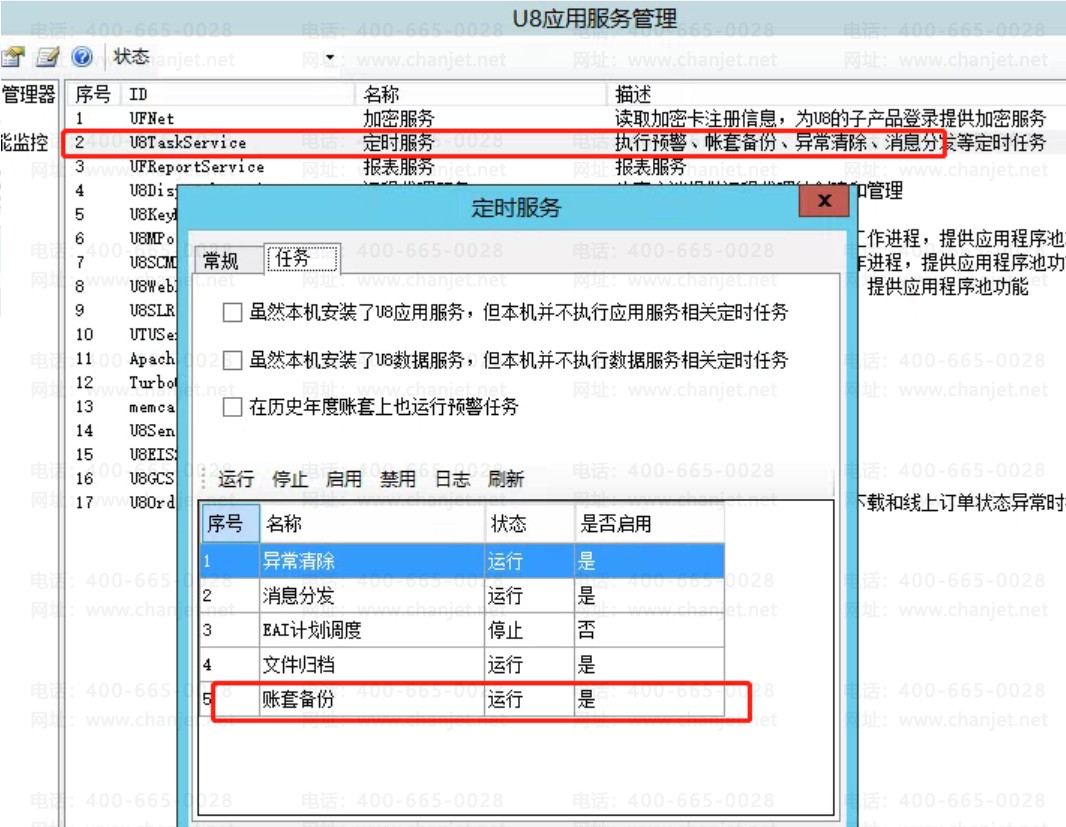Select the 账套备份 task row
Viewport: 1066px width, 827px height.
pos(462,699)
